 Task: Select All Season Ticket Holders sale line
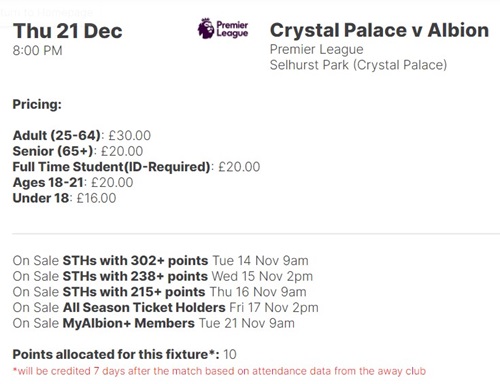(165, 307)
